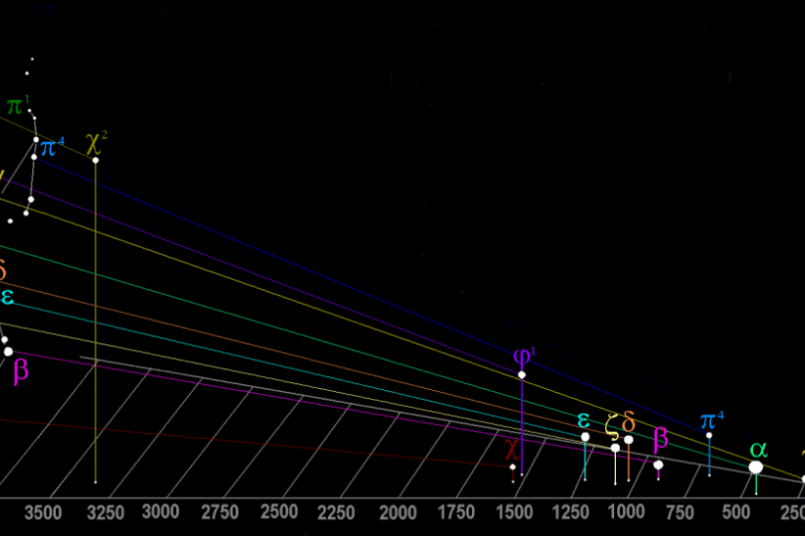The height and width of the screenshot is (536, 805).
Task: Select the cyan ε label above the 1250 mark
Action: pyautogui.click(x=584, y=419)
